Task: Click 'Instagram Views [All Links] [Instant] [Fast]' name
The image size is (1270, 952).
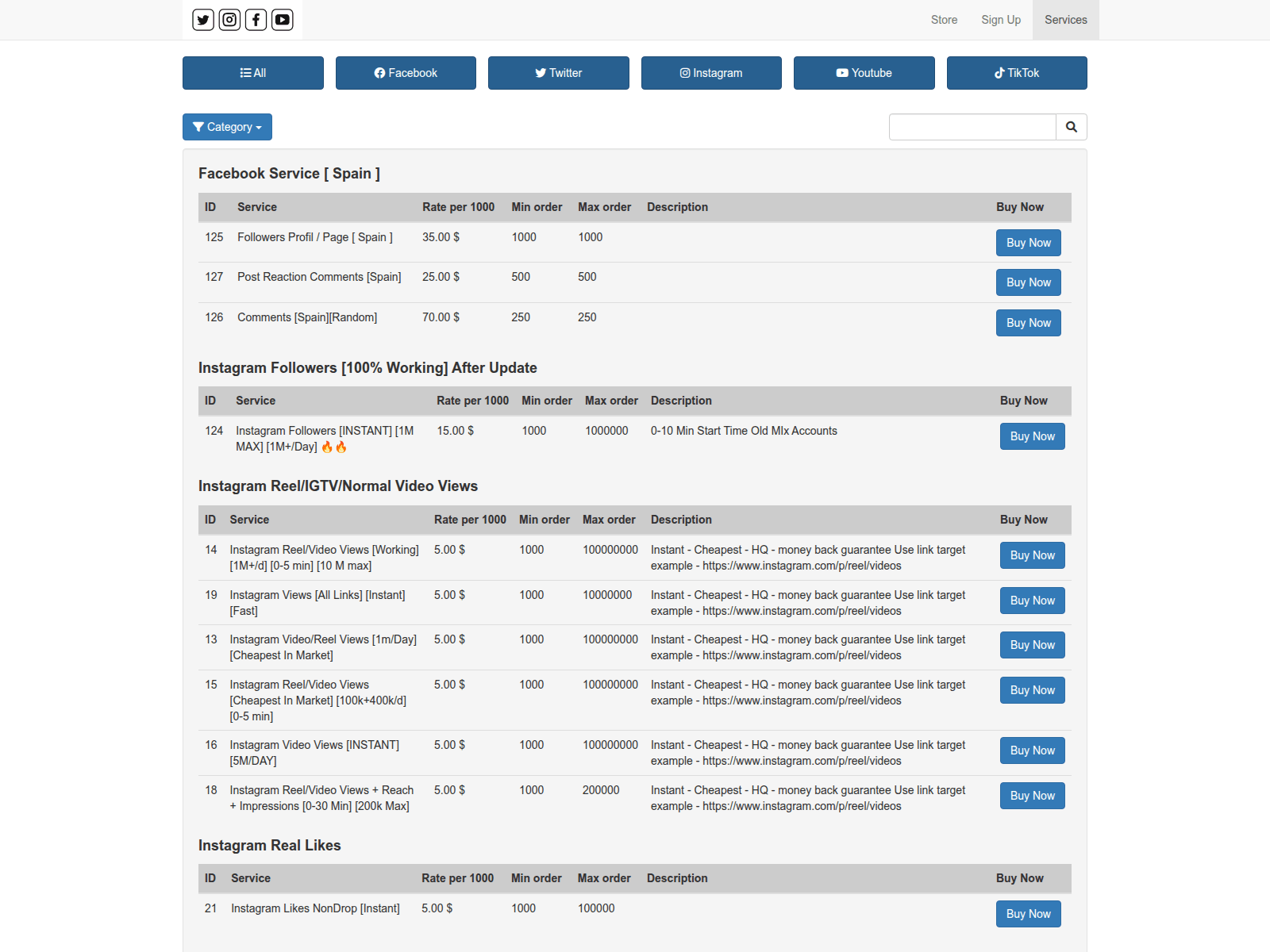Action: tap(317, 603)
